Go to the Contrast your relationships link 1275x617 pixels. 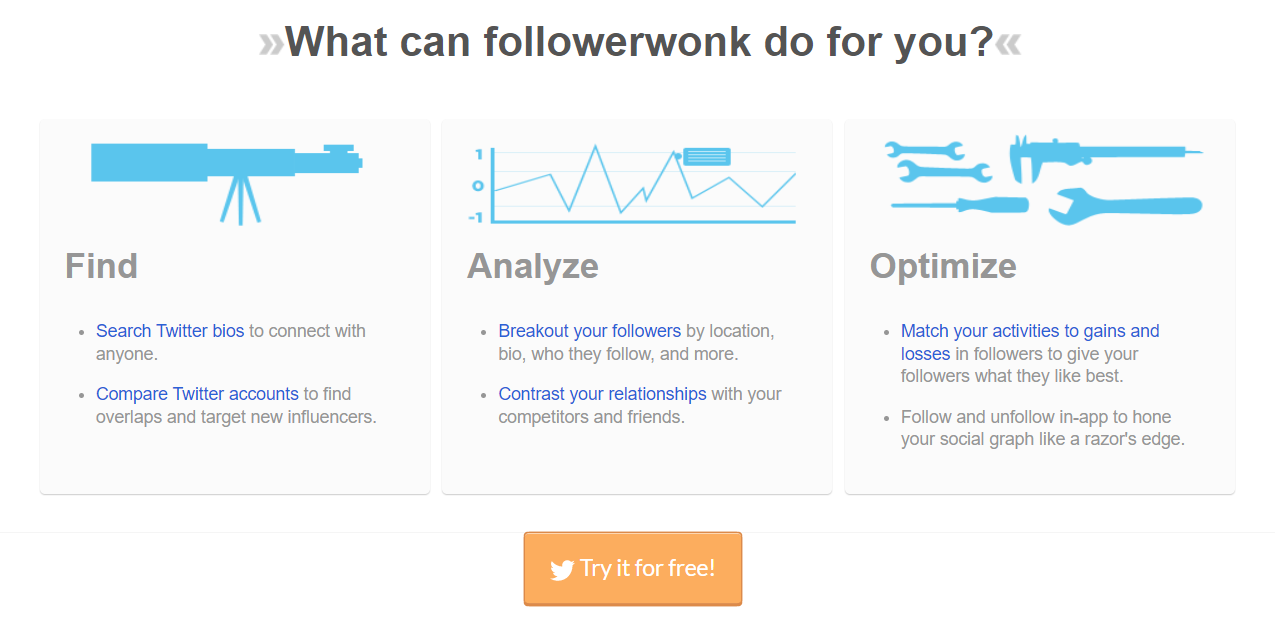[x=602, y=394]
